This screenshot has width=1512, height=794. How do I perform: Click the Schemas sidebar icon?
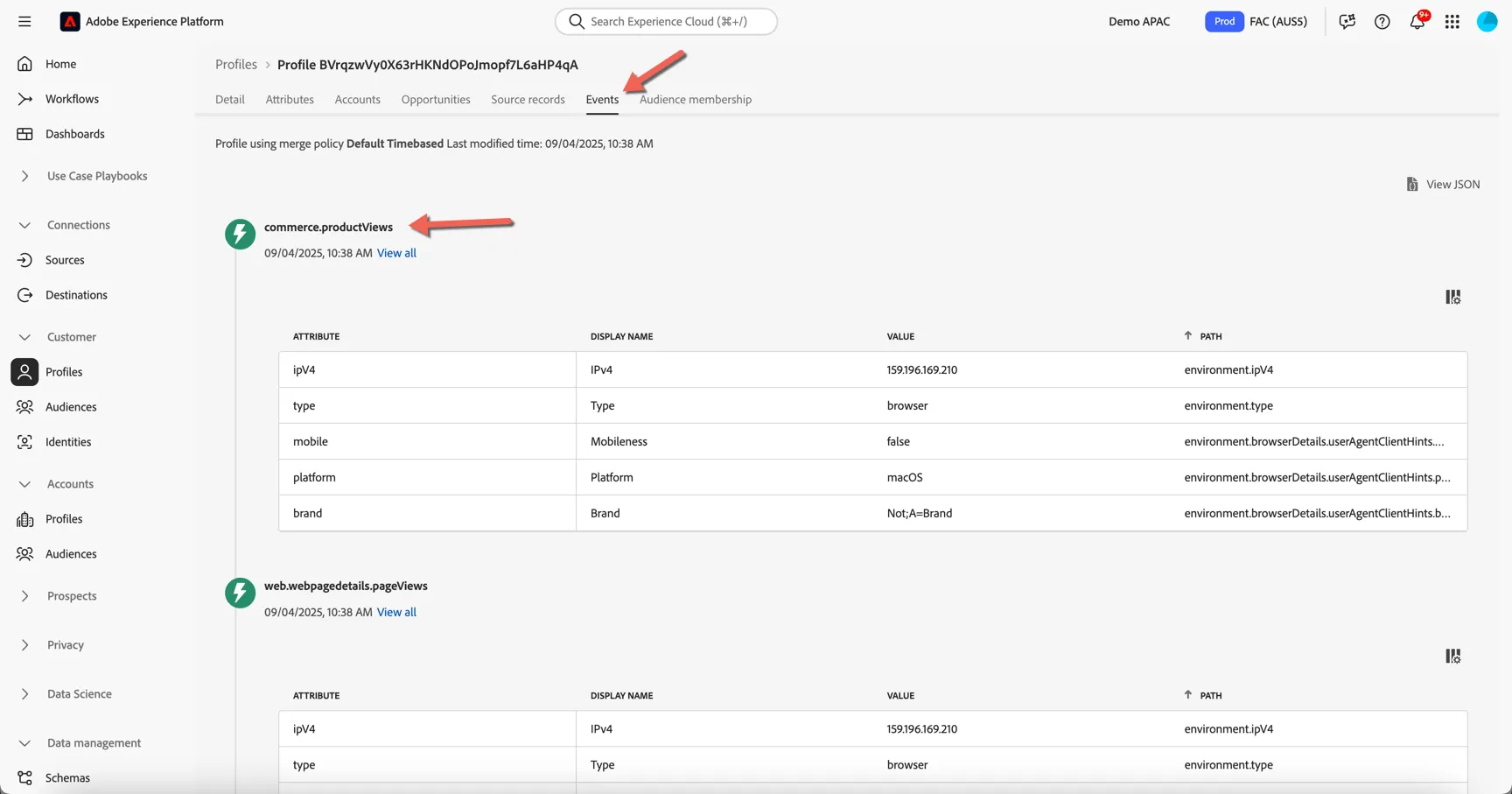click(x=24, y=777)
